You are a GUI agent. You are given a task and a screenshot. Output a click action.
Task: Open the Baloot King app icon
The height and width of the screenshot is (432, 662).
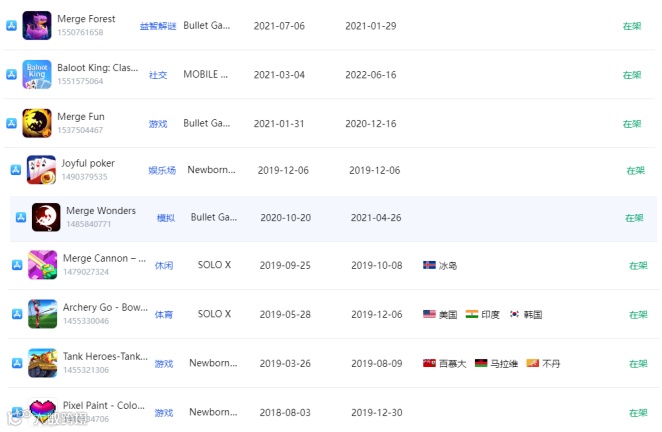pyautogui.click(x=37, y=74)
